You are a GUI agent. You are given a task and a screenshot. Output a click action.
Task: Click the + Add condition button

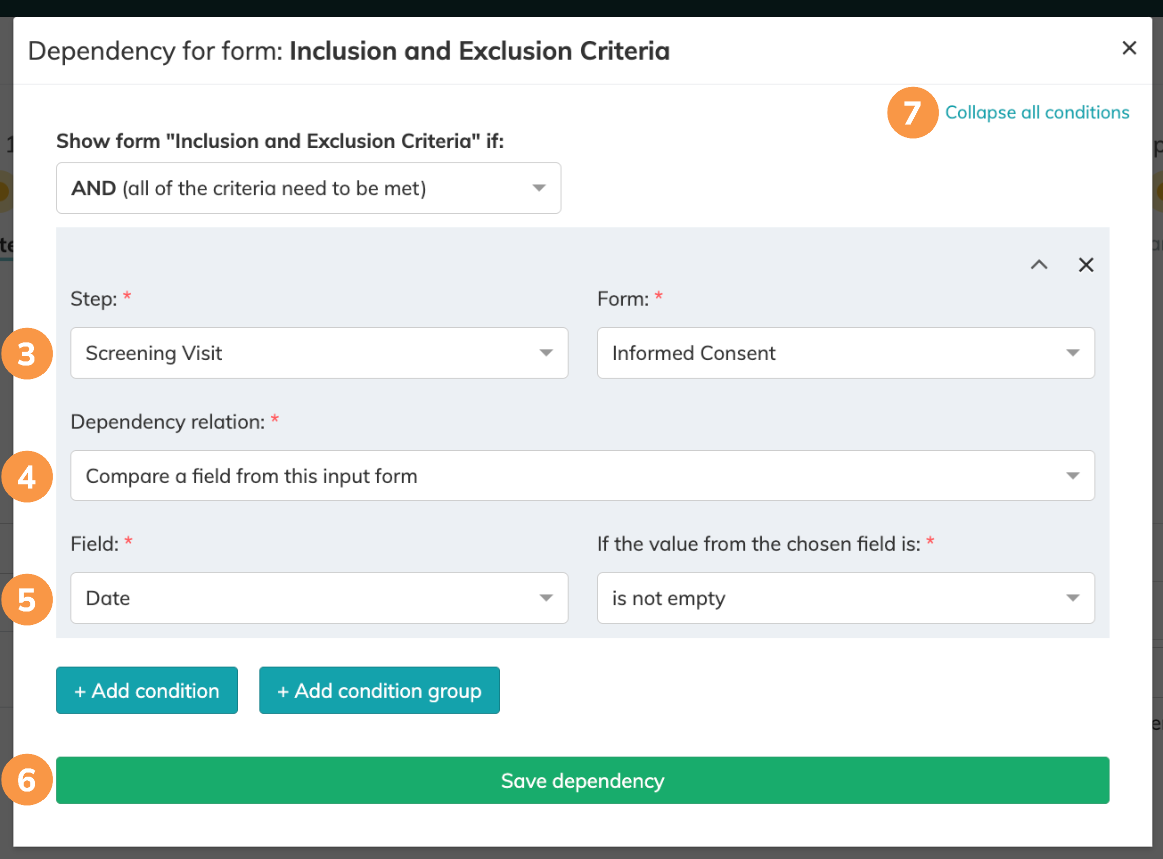click(147, 691)
